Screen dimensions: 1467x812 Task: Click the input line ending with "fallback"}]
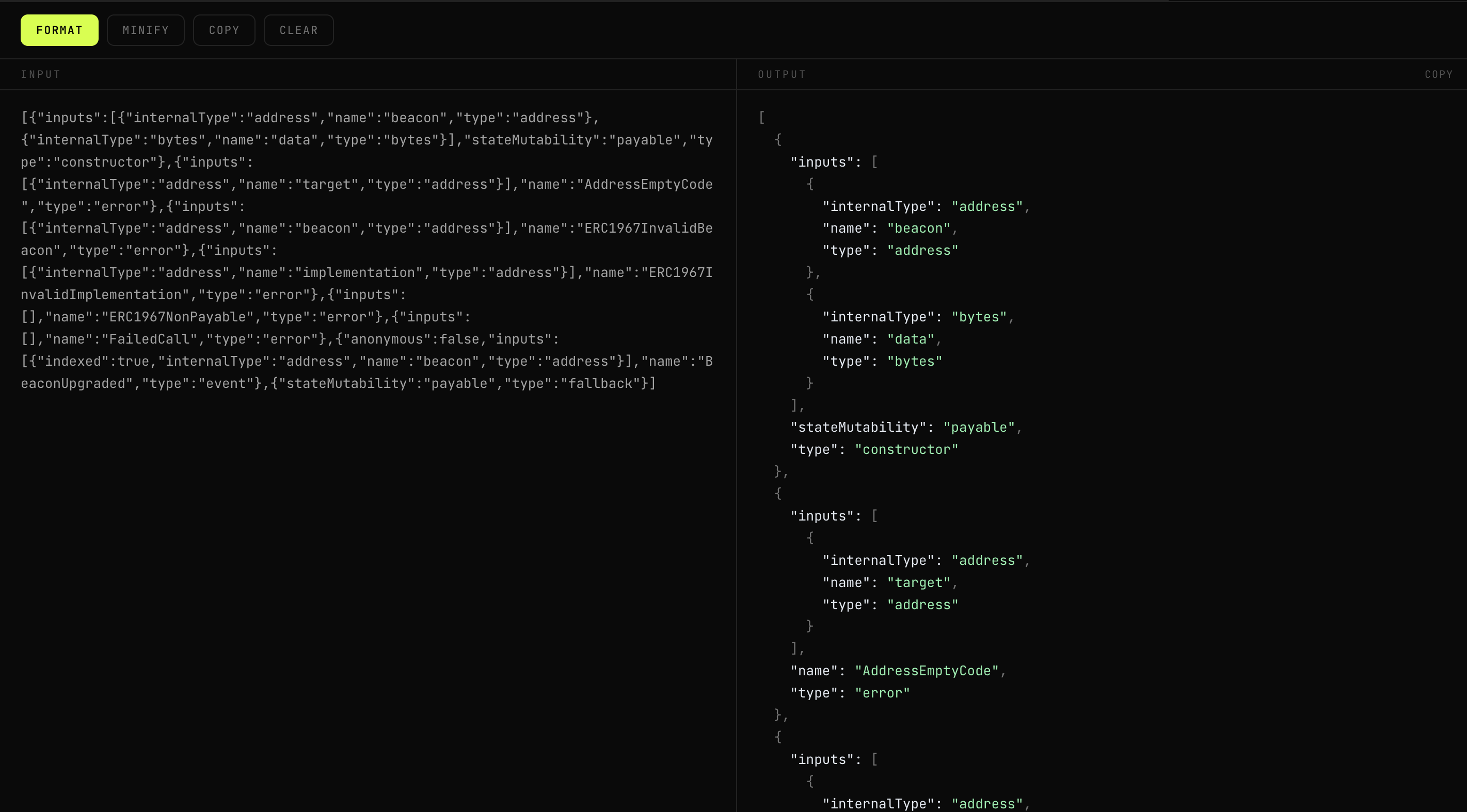coord(338,383)
